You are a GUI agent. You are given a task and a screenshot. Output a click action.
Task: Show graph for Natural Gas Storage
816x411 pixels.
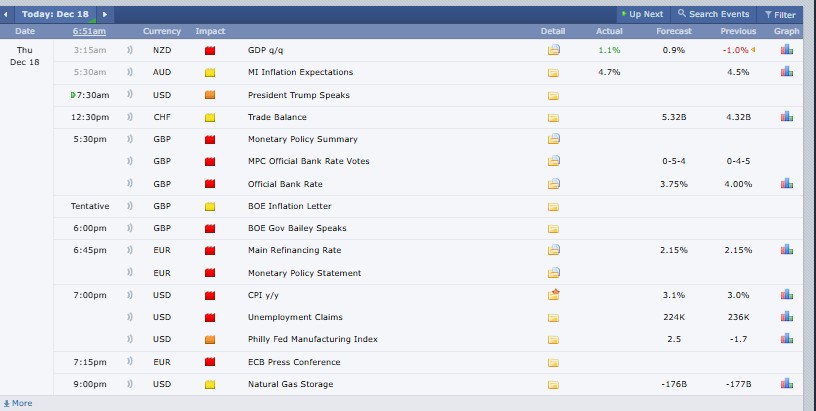(787, 384)
